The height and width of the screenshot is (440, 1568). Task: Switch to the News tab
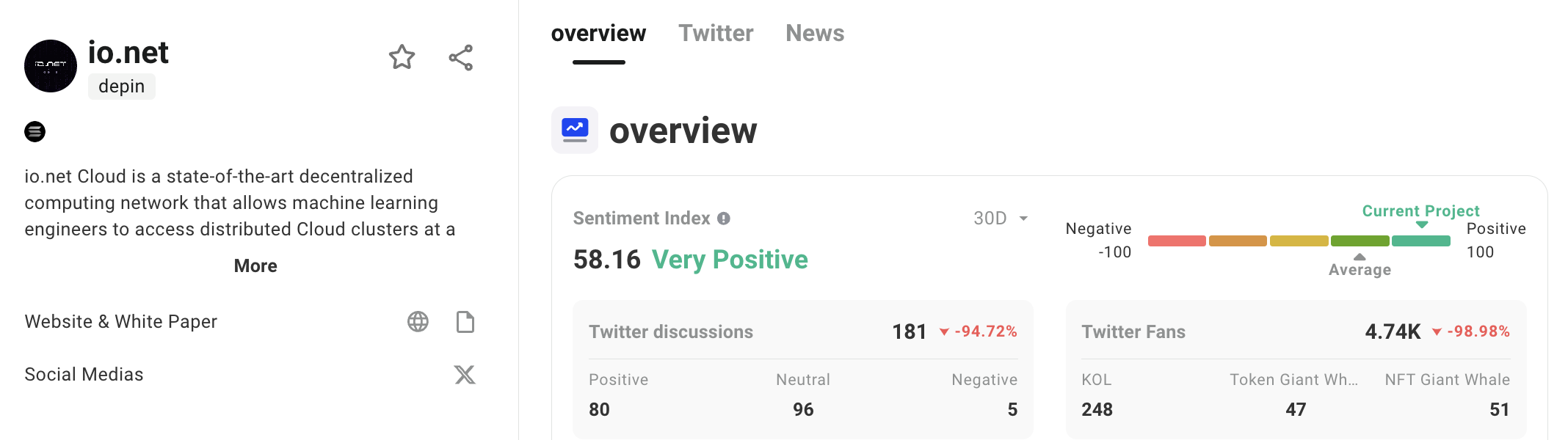[815, 33]
